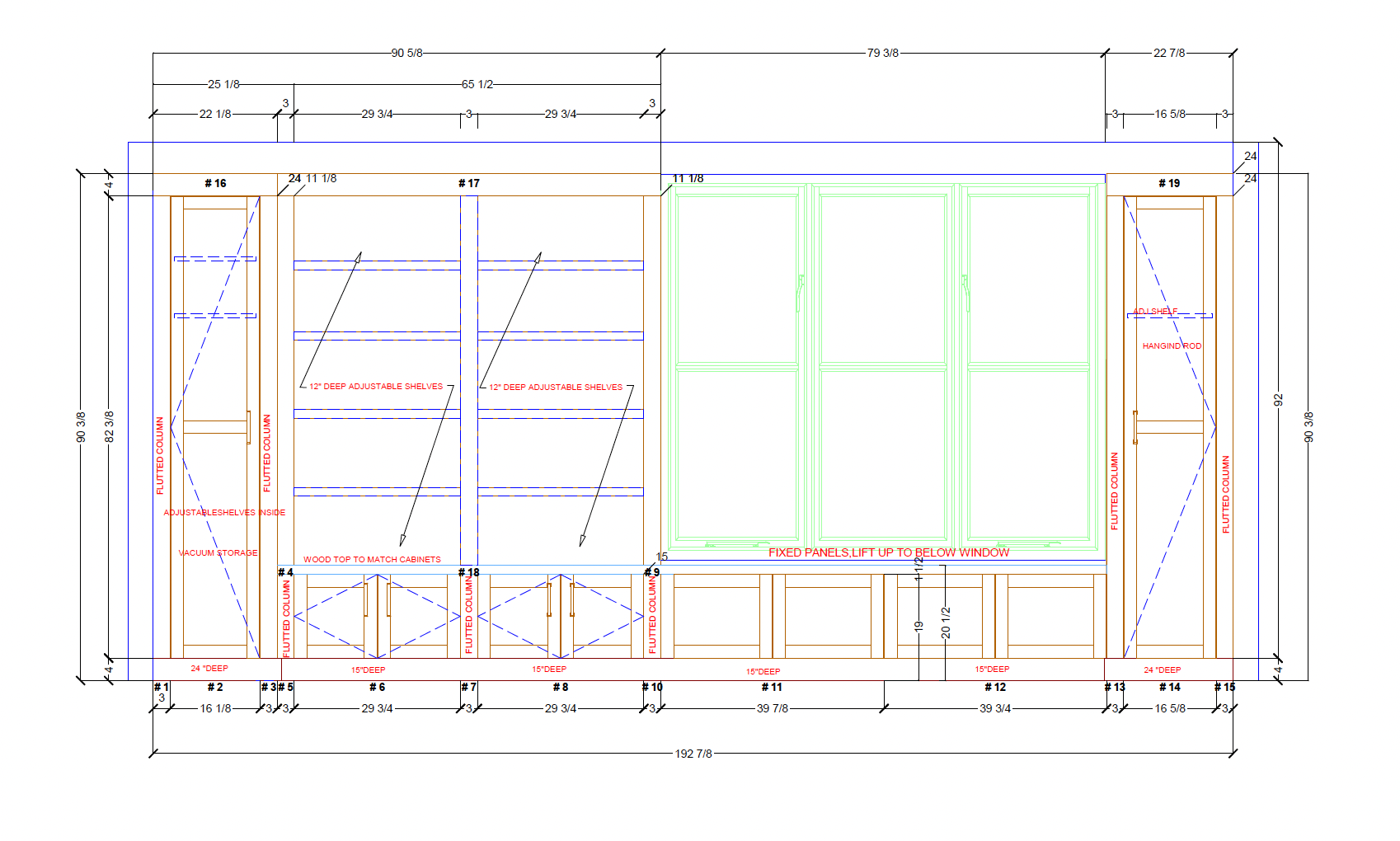Click the WOOD TOP TO MATCH CABINETS note
Screen dimensions: 1400x841
[372, 559]
